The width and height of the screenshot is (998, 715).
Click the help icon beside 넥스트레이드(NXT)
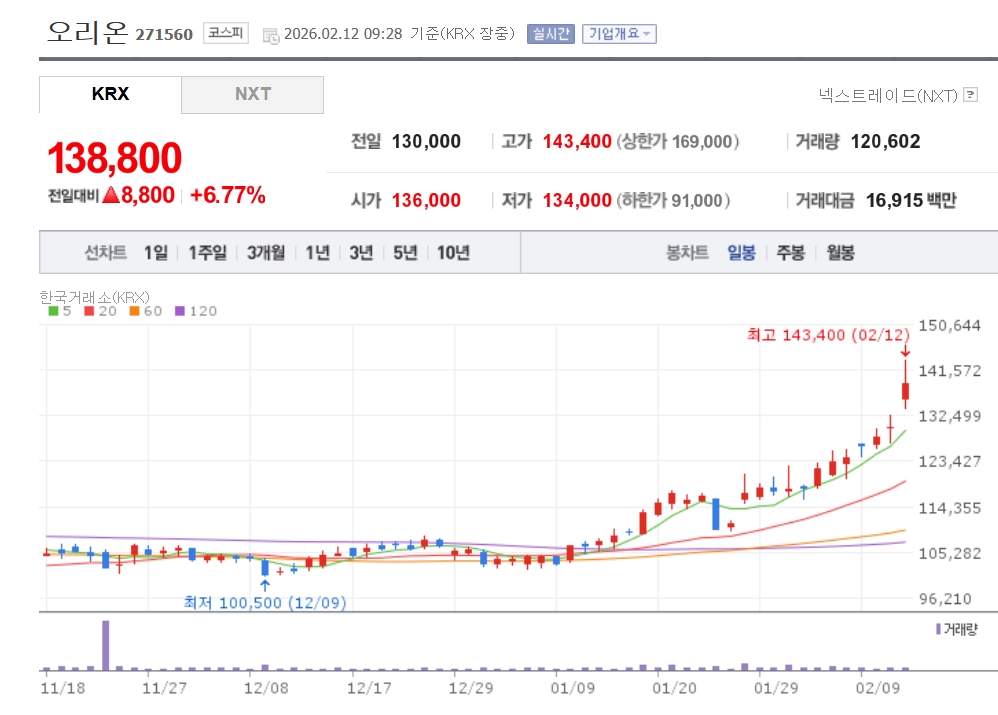970,95
